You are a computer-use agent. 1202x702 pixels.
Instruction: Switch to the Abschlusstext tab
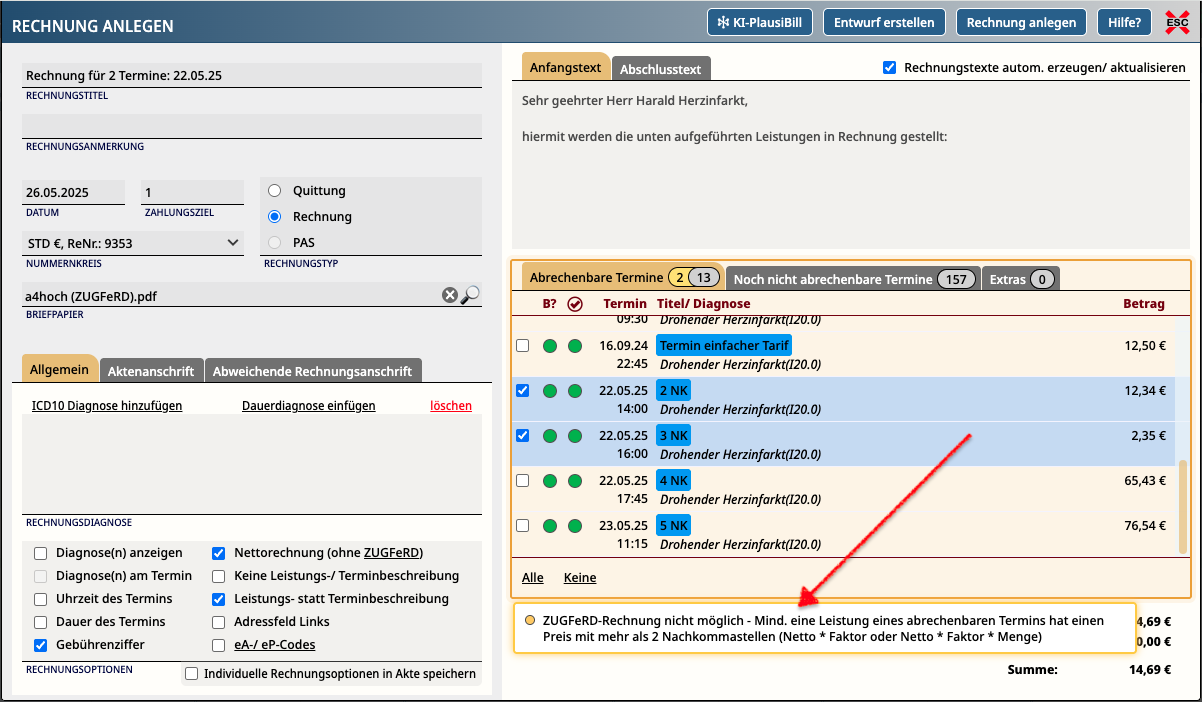tap(661, 69)
